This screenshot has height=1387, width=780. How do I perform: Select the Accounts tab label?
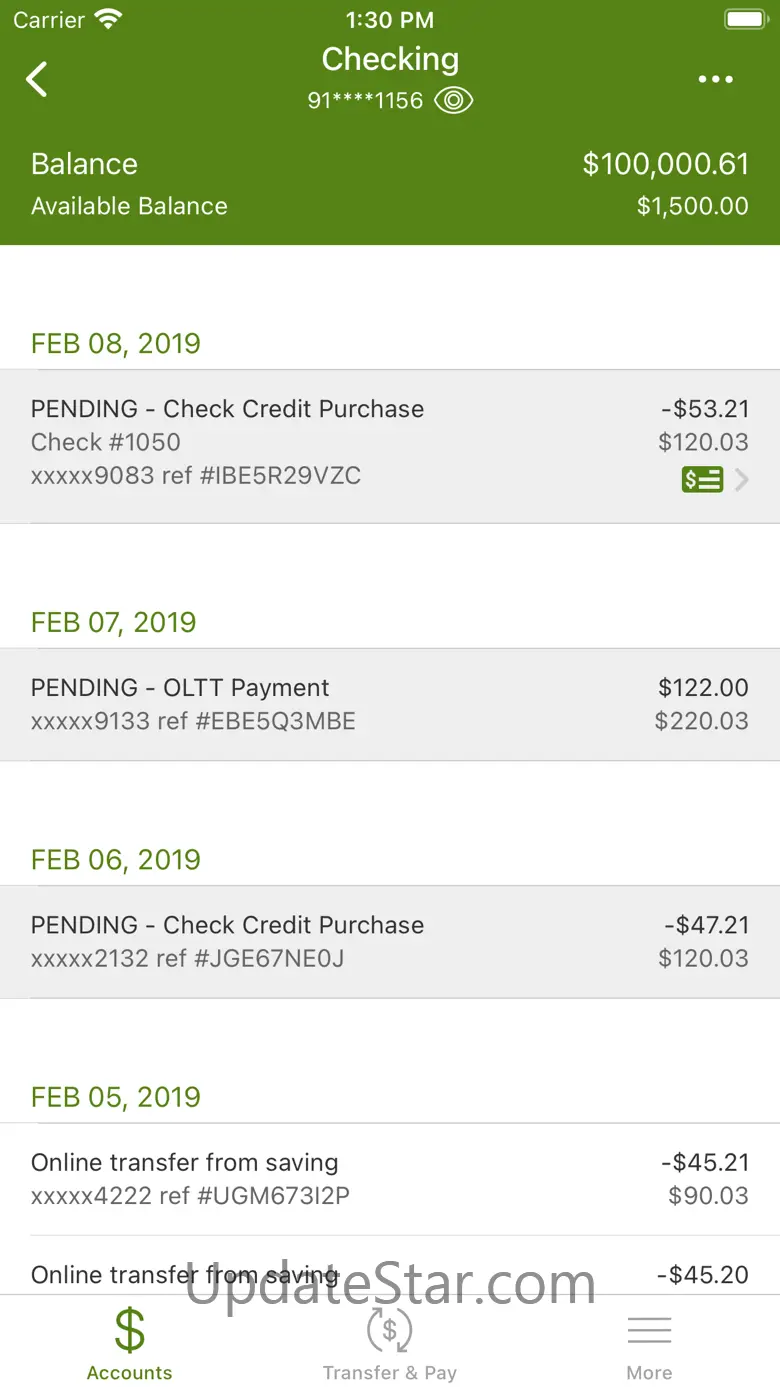point(129,1373)
